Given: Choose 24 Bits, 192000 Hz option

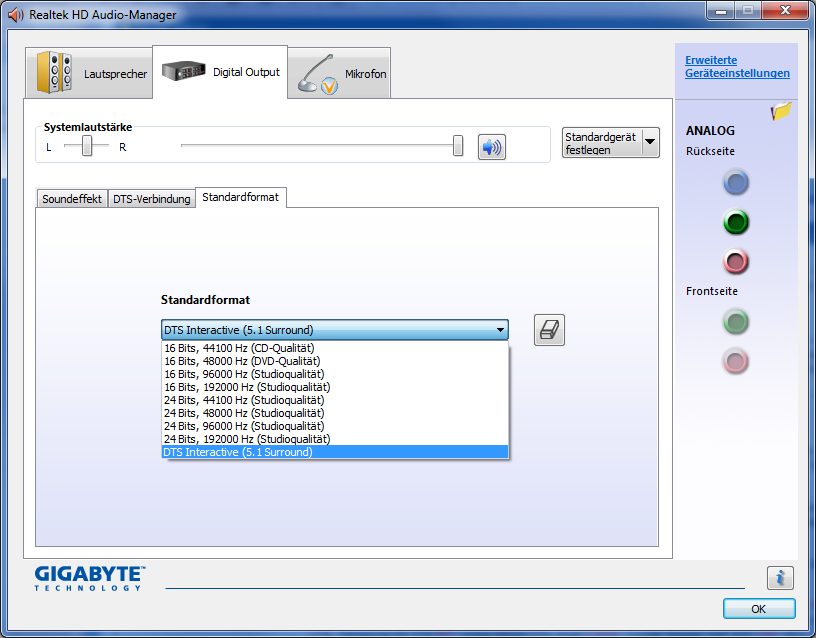Looking at the screenshot, I should 335,439.
